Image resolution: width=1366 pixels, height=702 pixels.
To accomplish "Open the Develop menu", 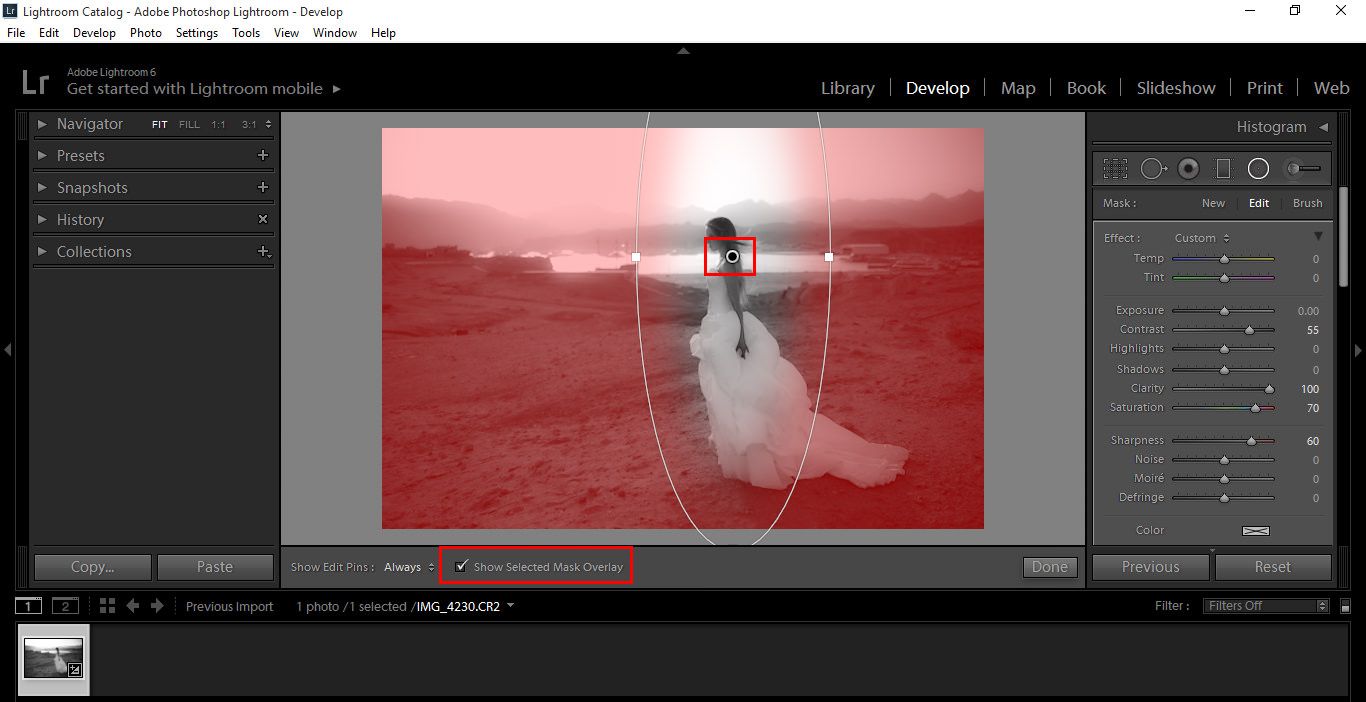I will pyautogui.click(x=94, y=33).
